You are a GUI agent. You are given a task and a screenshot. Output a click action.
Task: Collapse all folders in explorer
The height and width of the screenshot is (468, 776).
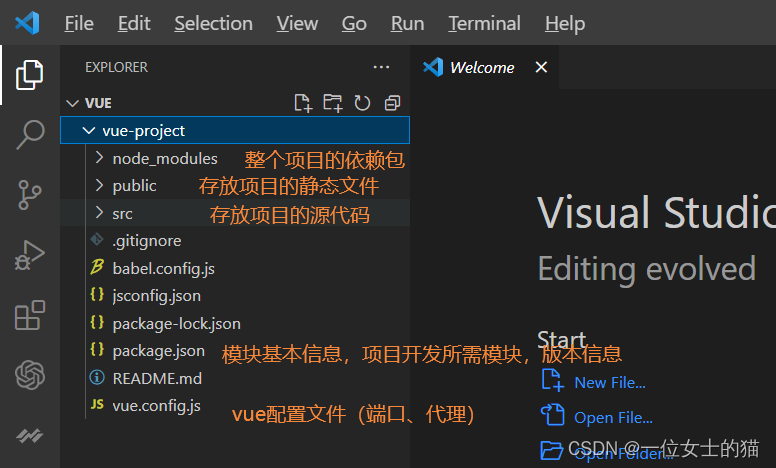tap(392, 103)
